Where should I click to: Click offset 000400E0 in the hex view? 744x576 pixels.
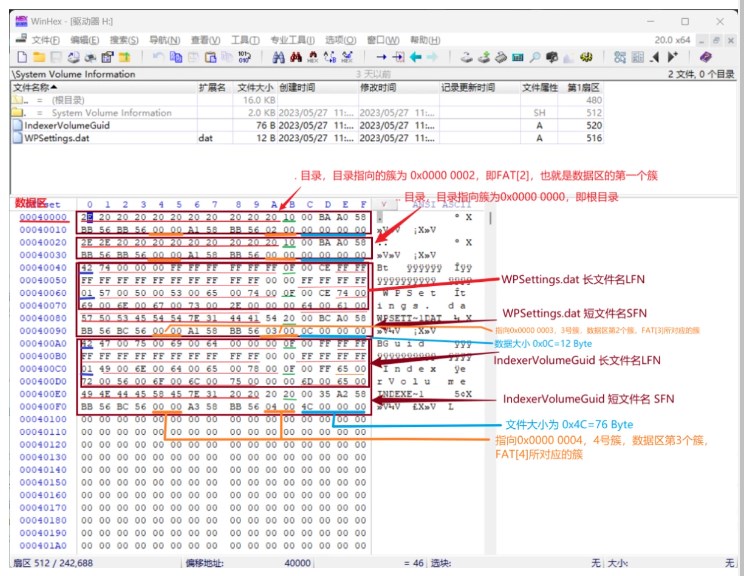[43, 394]
